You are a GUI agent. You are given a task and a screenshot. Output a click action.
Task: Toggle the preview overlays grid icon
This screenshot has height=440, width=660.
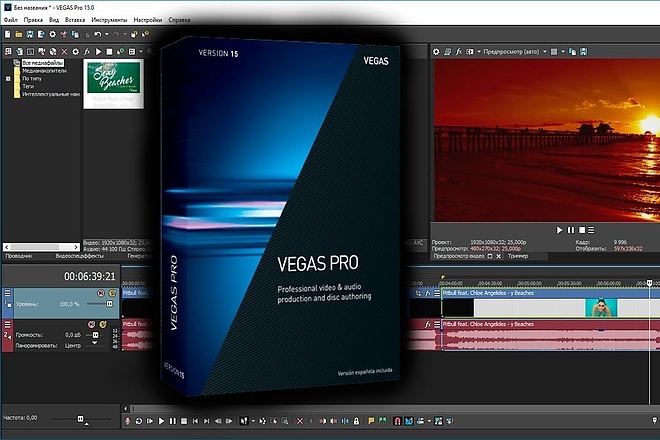(x=554, y=51)
